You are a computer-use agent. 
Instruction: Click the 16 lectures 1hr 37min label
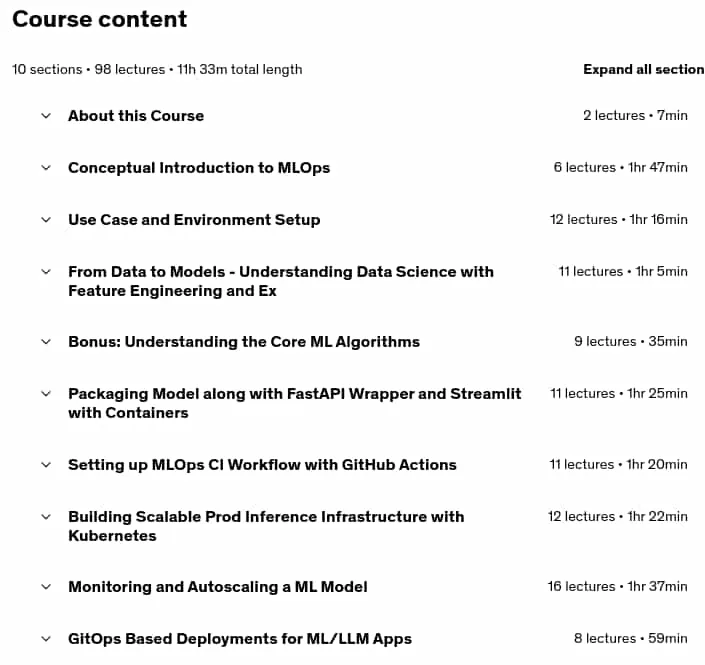617,587
